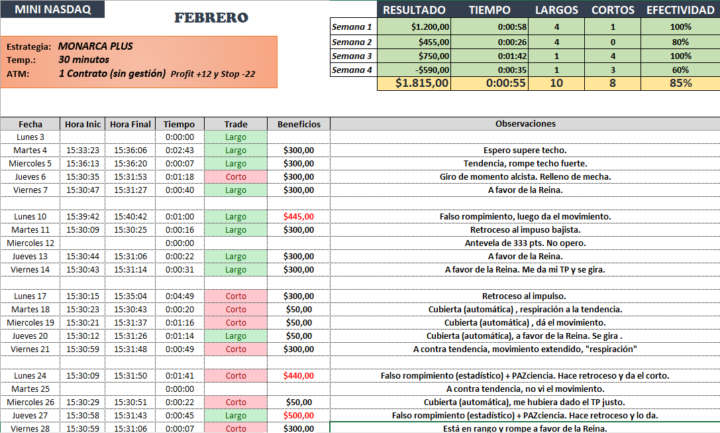Click the Fecha column header

30,124
